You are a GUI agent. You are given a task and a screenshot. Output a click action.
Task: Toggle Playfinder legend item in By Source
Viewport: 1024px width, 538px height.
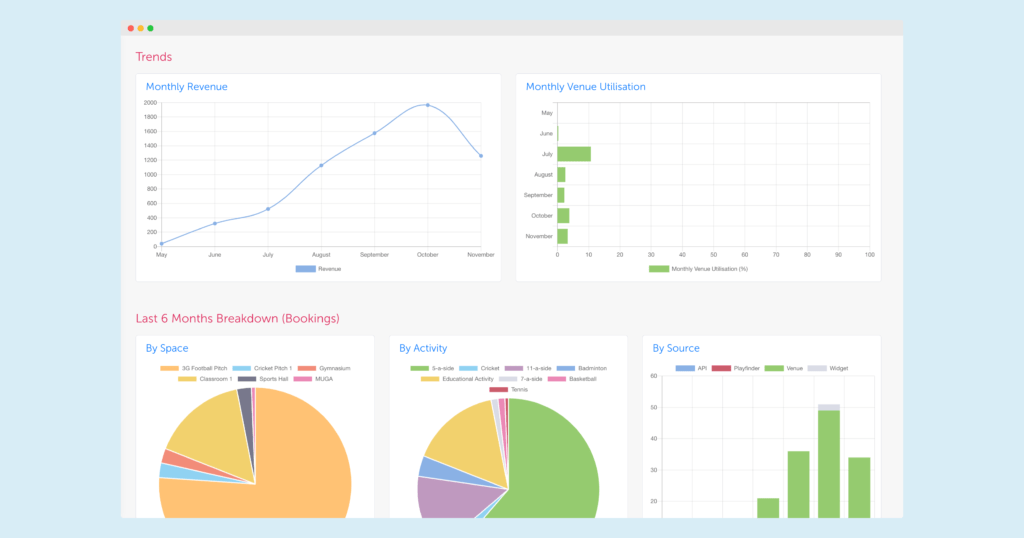(736, 368)
